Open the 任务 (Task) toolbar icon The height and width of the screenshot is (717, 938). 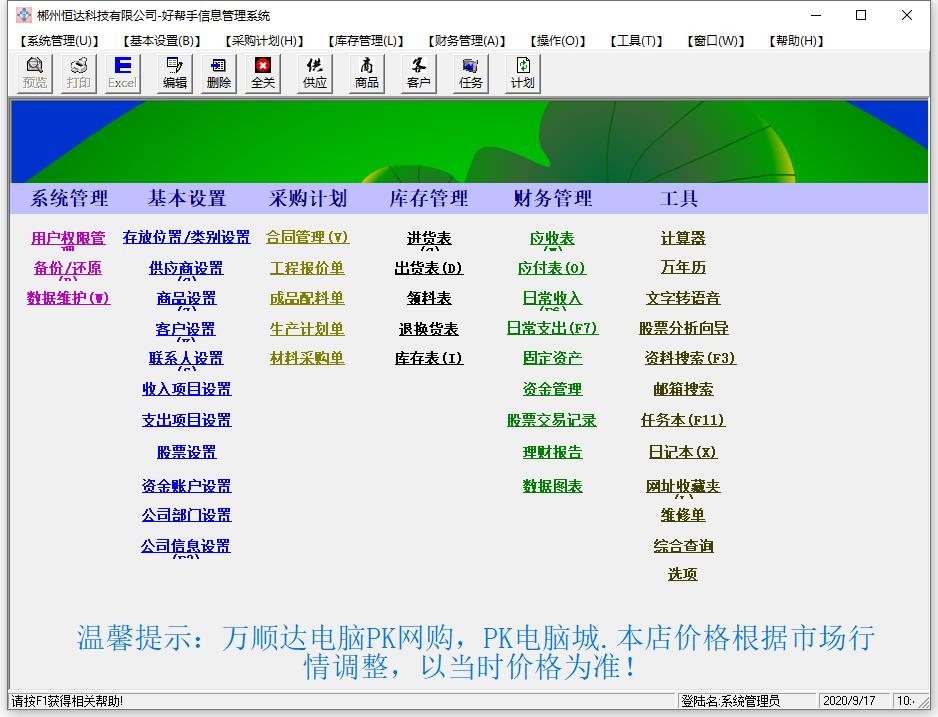point(471,73)
